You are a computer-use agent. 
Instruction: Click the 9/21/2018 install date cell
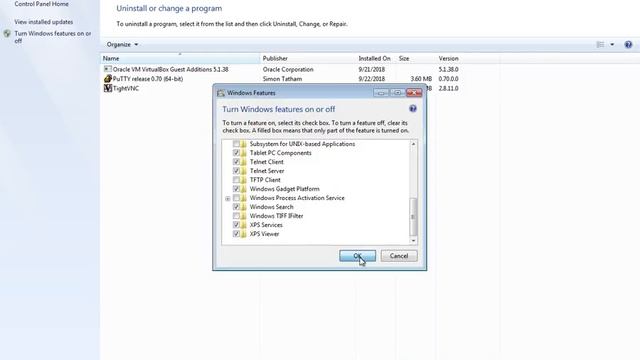click(x=372, y=69)
